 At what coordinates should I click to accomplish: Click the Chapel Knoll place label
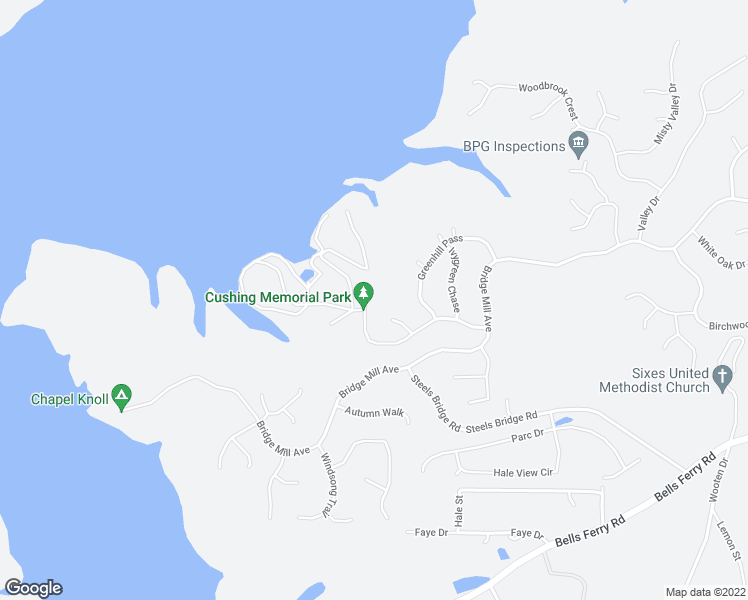click(70, 399)
